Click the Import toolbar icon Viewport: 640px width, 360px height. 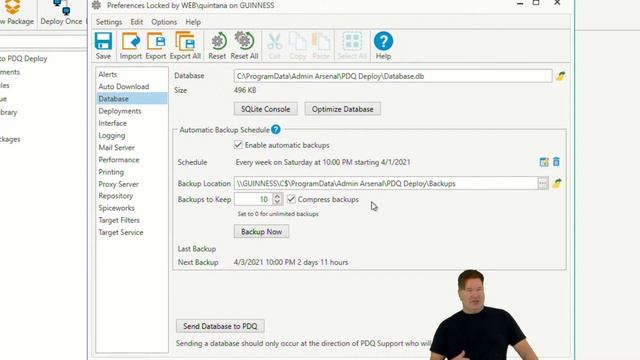tap(131, 46)
